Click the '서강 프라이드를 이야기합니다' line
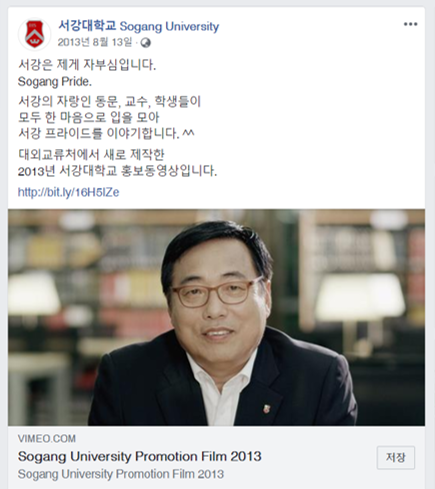This screenshot has height=489, width=435. pyautogui.click(x=106, y=133)
